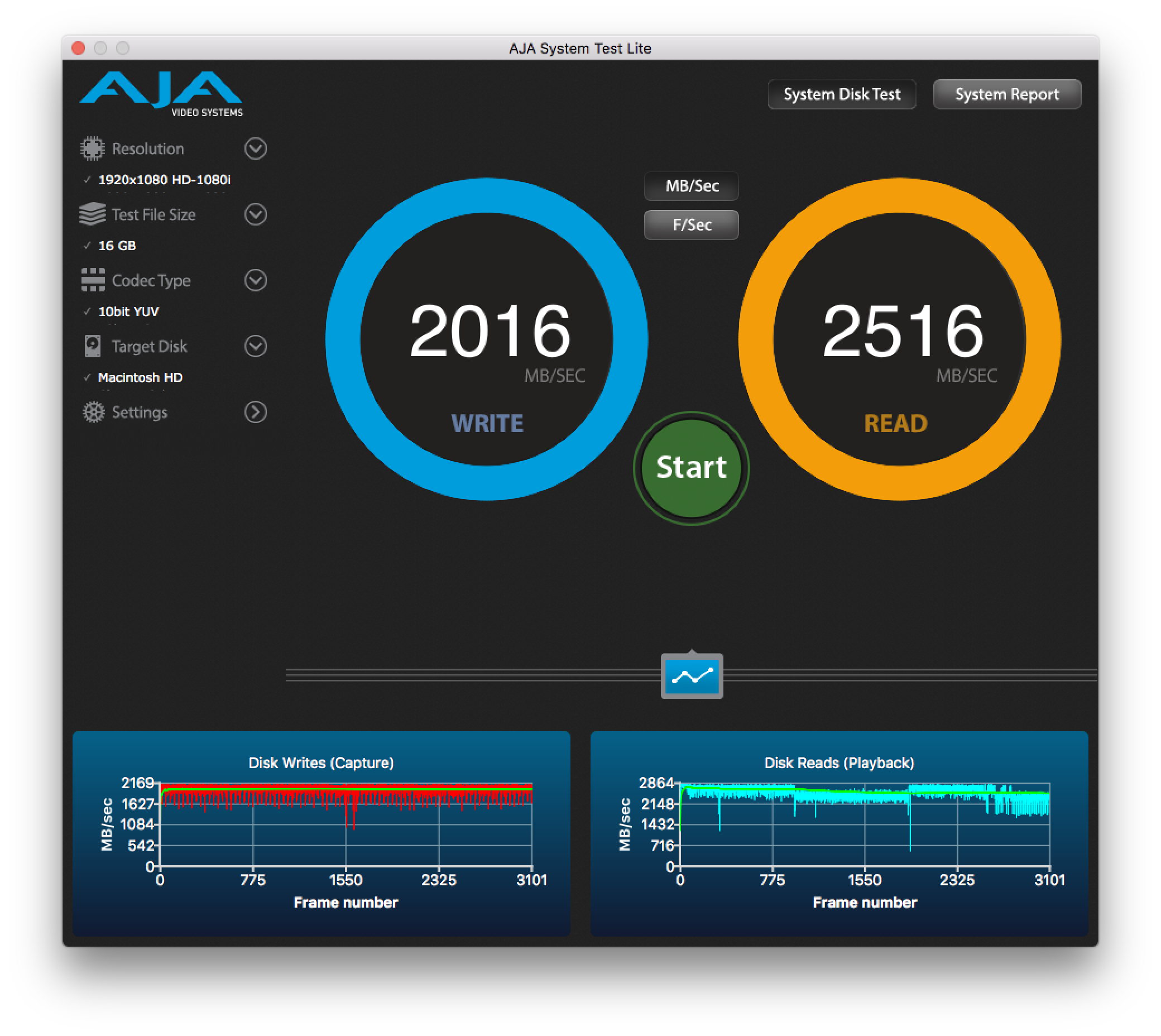Click the red close window button

[79, 49]
